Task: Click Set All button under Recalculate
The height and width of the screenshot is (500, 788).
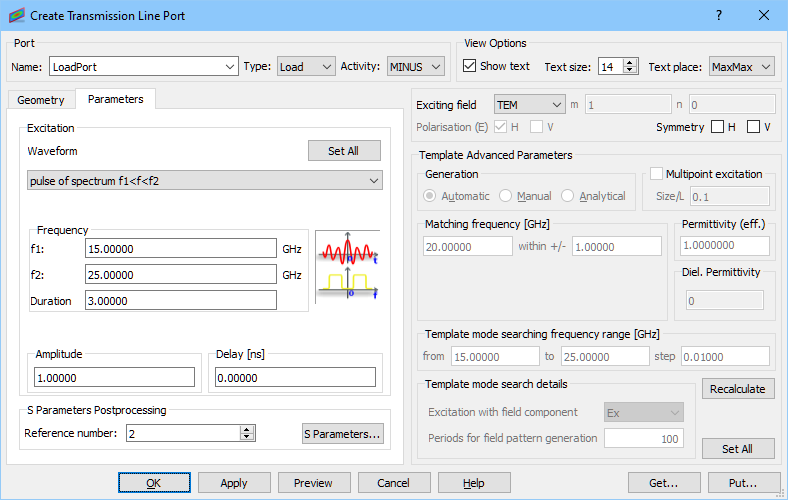Action: click(x=738, y=449)
